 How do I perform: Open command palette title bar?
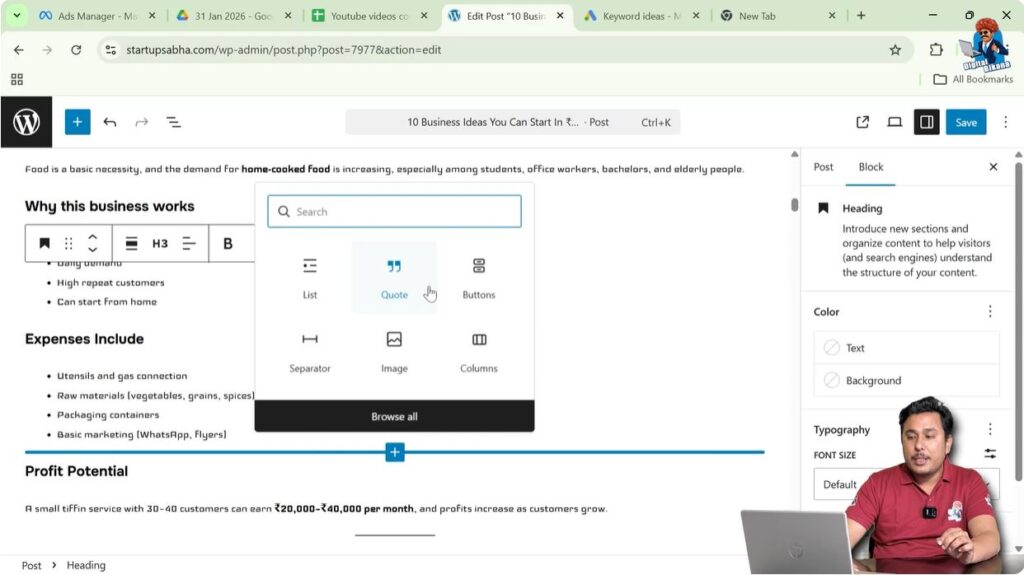point(513,122)
